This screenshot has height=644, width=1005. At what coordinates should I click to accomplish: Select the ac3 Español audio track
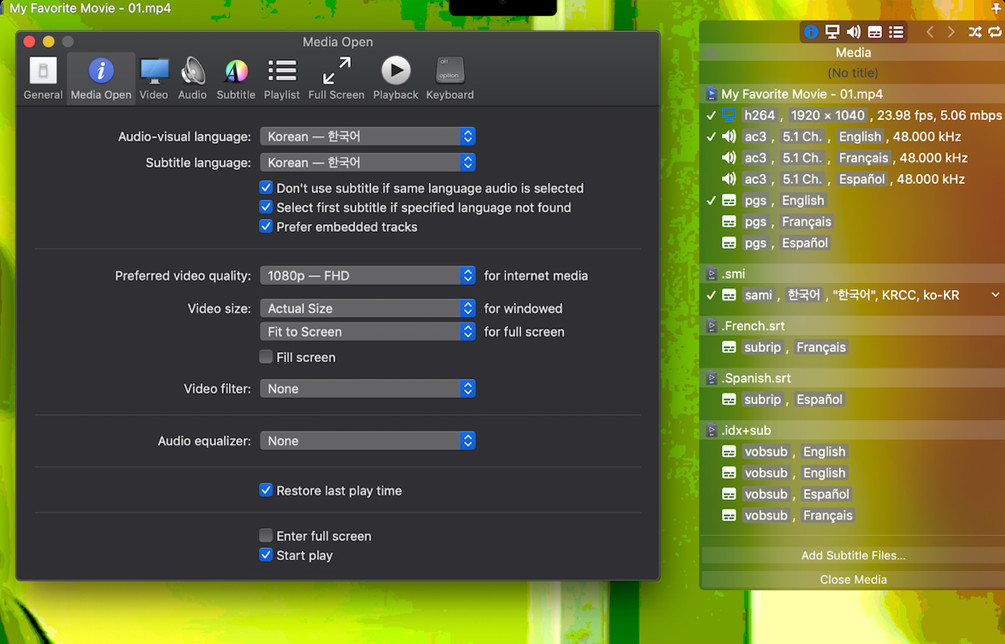point(852,179)
